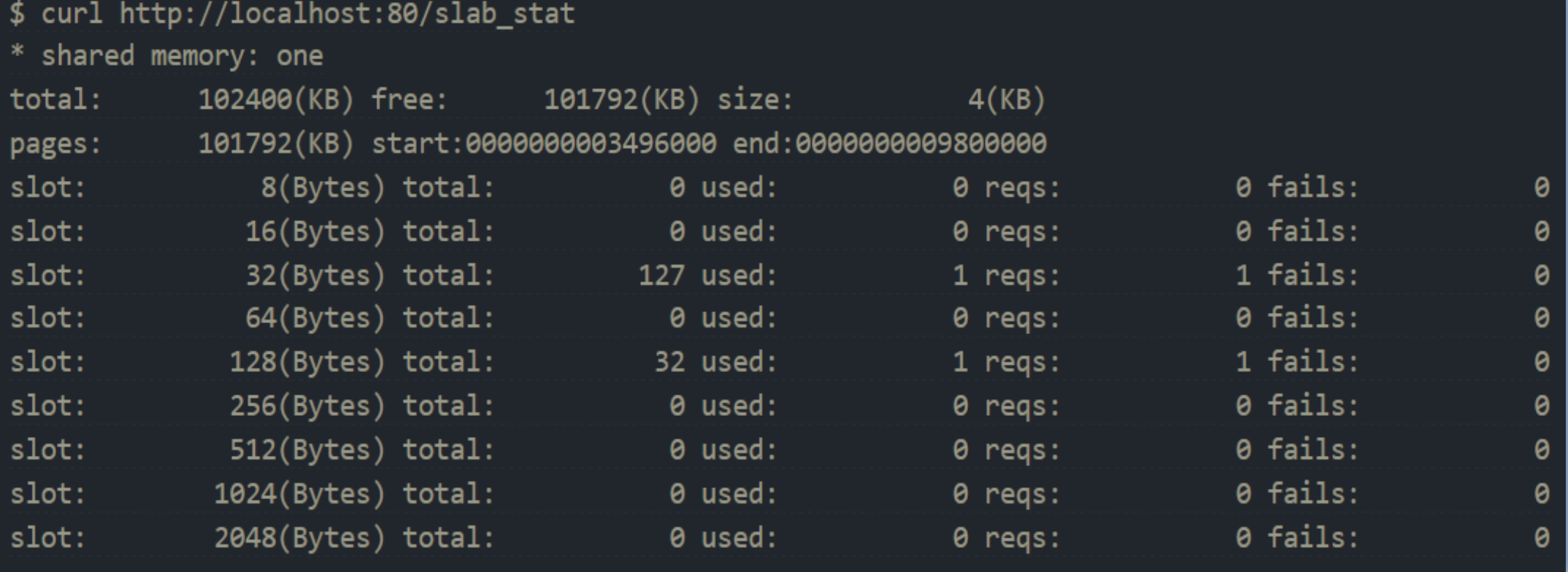The image size is (1568, 572).
Task: Click the 8(Bytes) slot label
Action: pyautogui.click(x=322, y=188)
